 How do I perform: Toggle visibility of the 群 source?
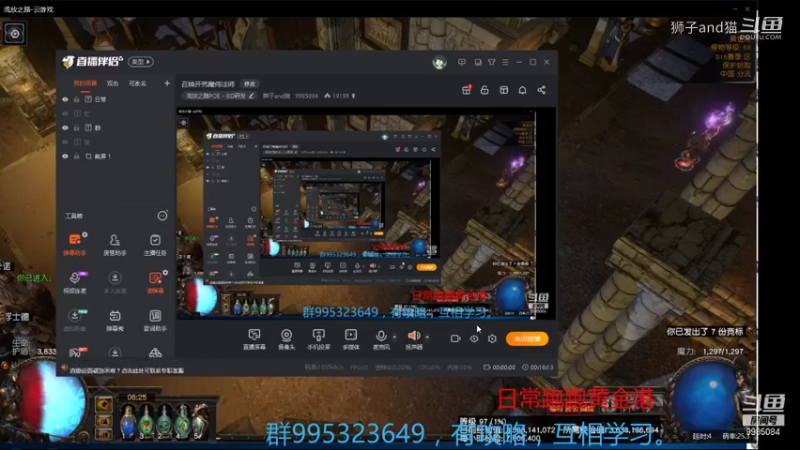tap(65, 128)
